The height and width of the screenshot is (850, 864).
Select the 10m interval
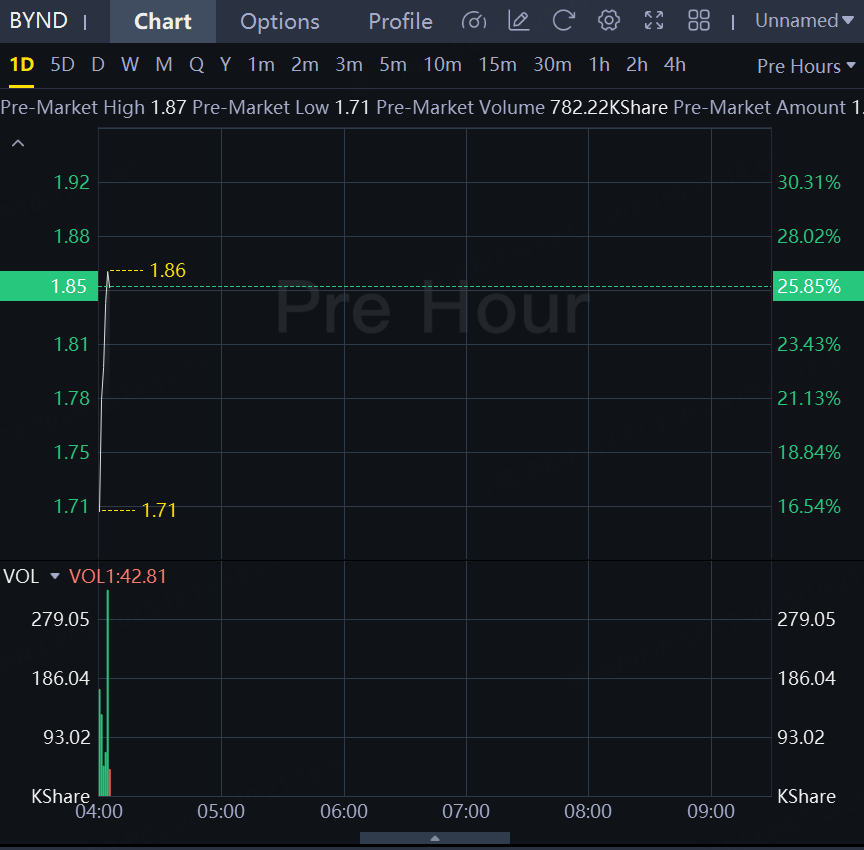coord(442,65)
